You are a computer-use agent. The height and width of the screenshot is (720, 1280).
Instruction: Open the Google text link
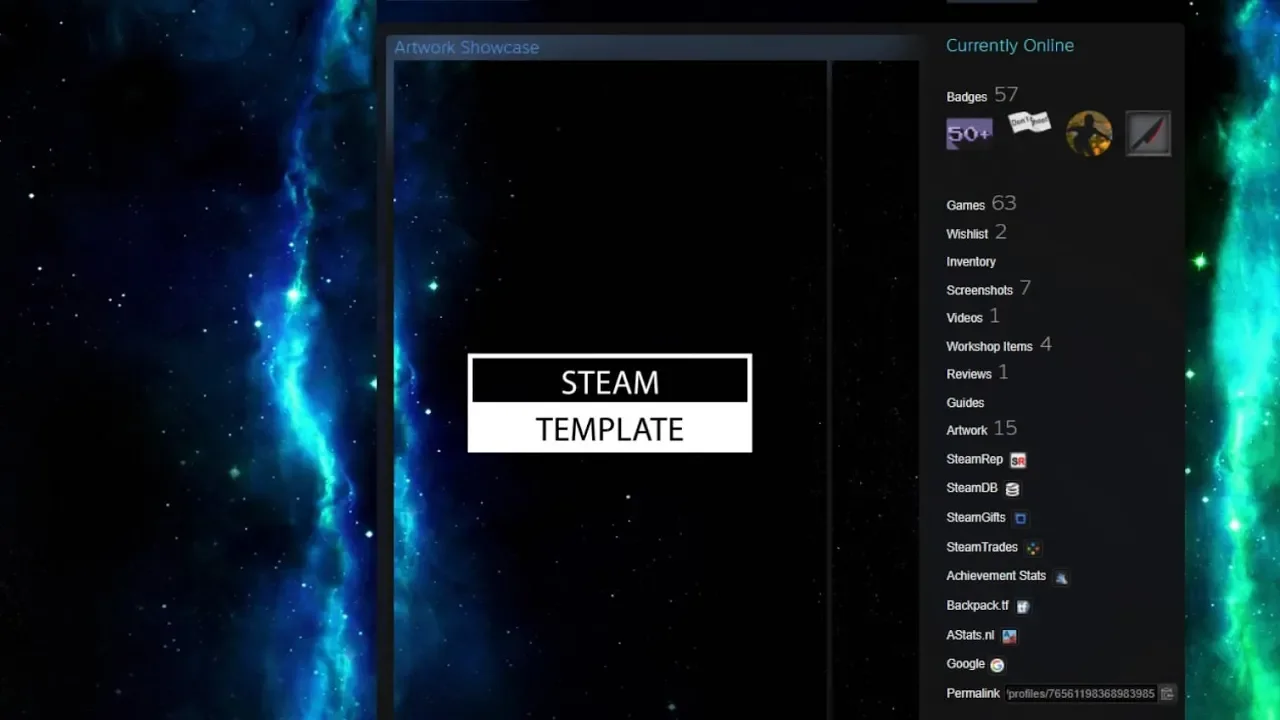tap(965, 664)
